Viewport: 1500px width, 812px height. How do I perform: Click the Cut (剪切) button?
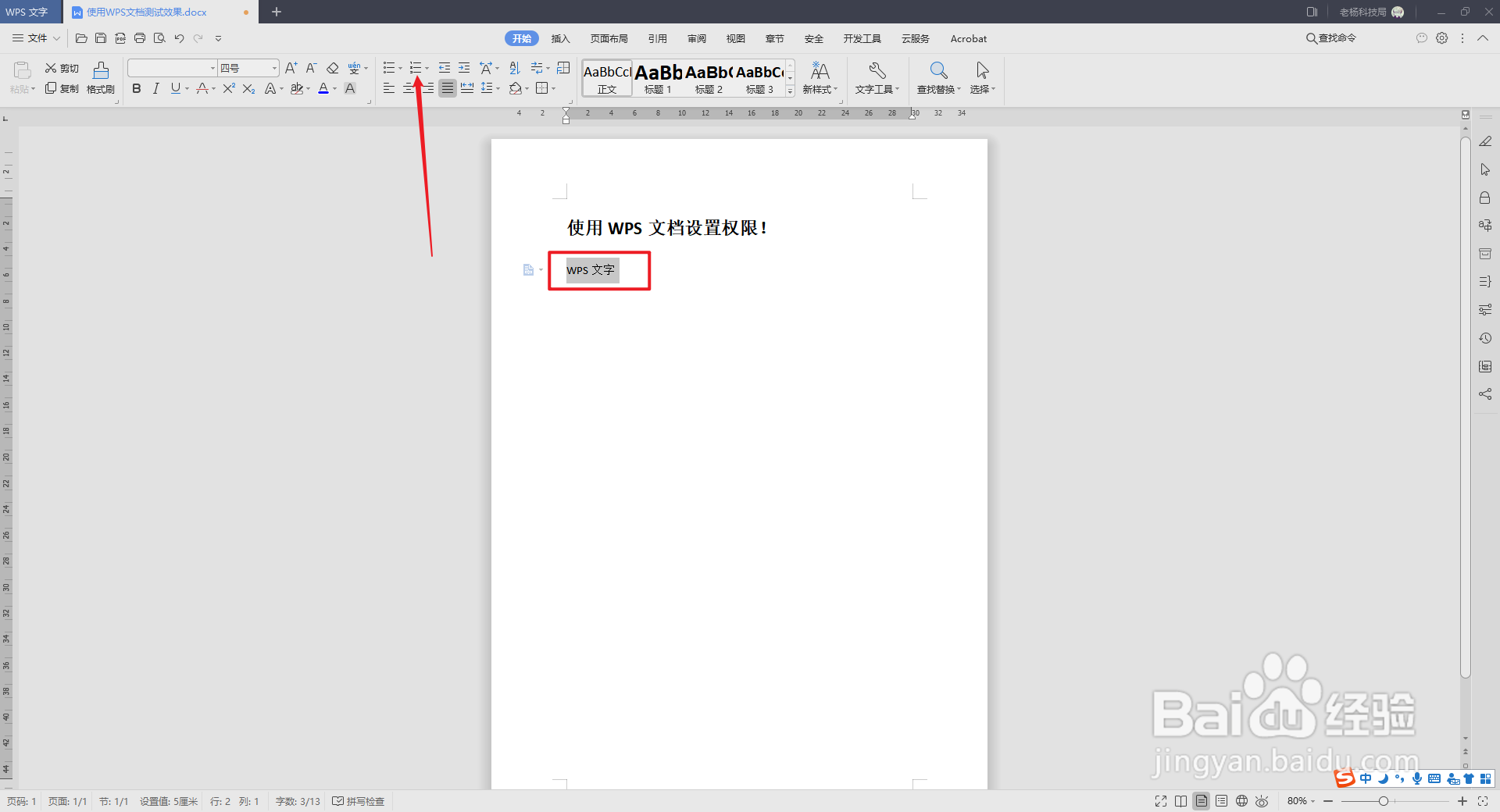point(62,69)
